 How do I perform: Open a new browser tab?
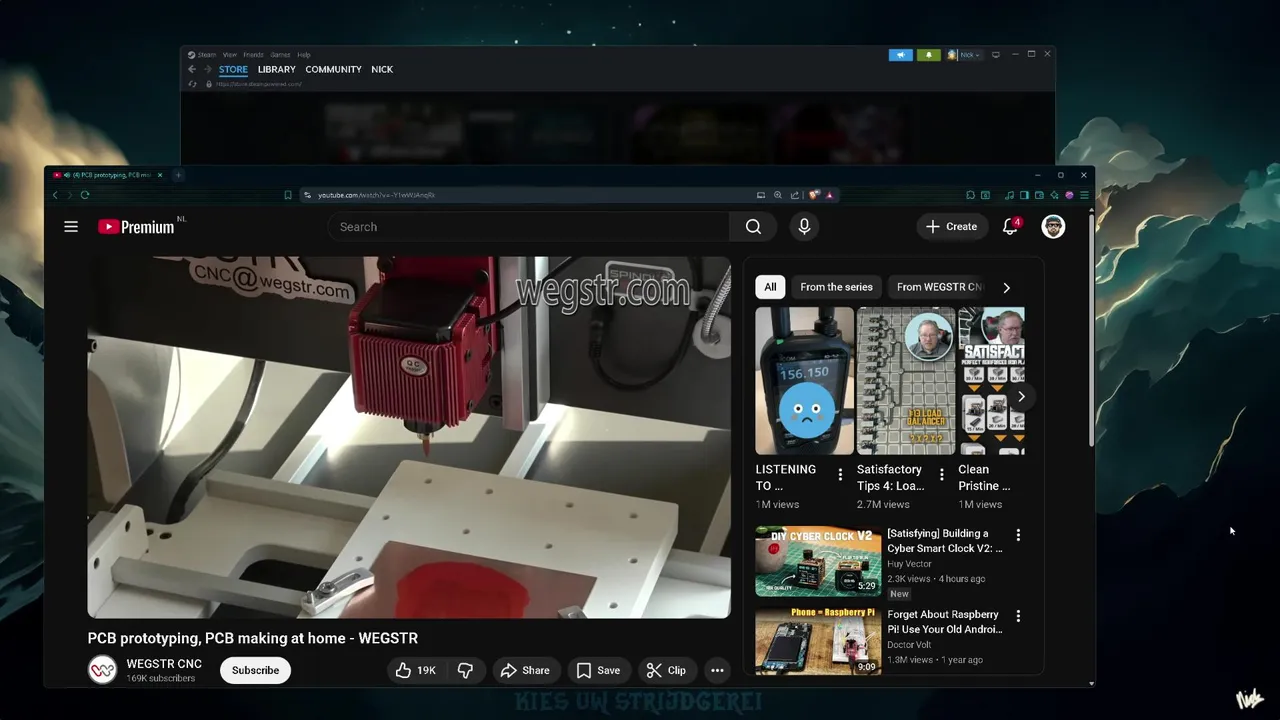tap(178, 175)
